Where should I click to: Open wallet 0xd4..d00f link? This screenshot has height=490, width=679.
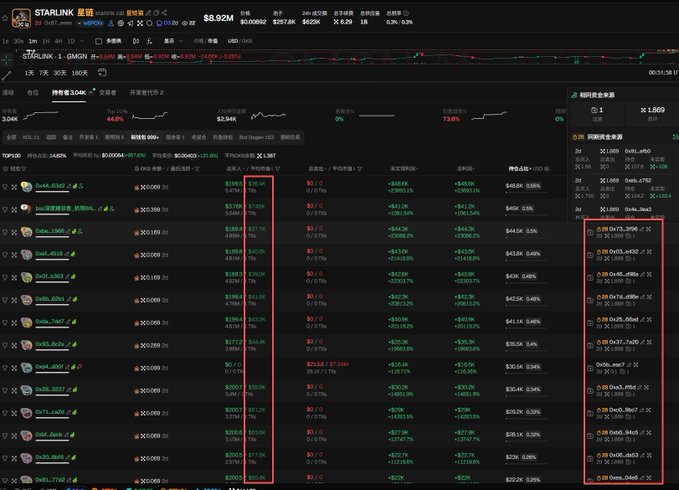click(x=49, y=367)
